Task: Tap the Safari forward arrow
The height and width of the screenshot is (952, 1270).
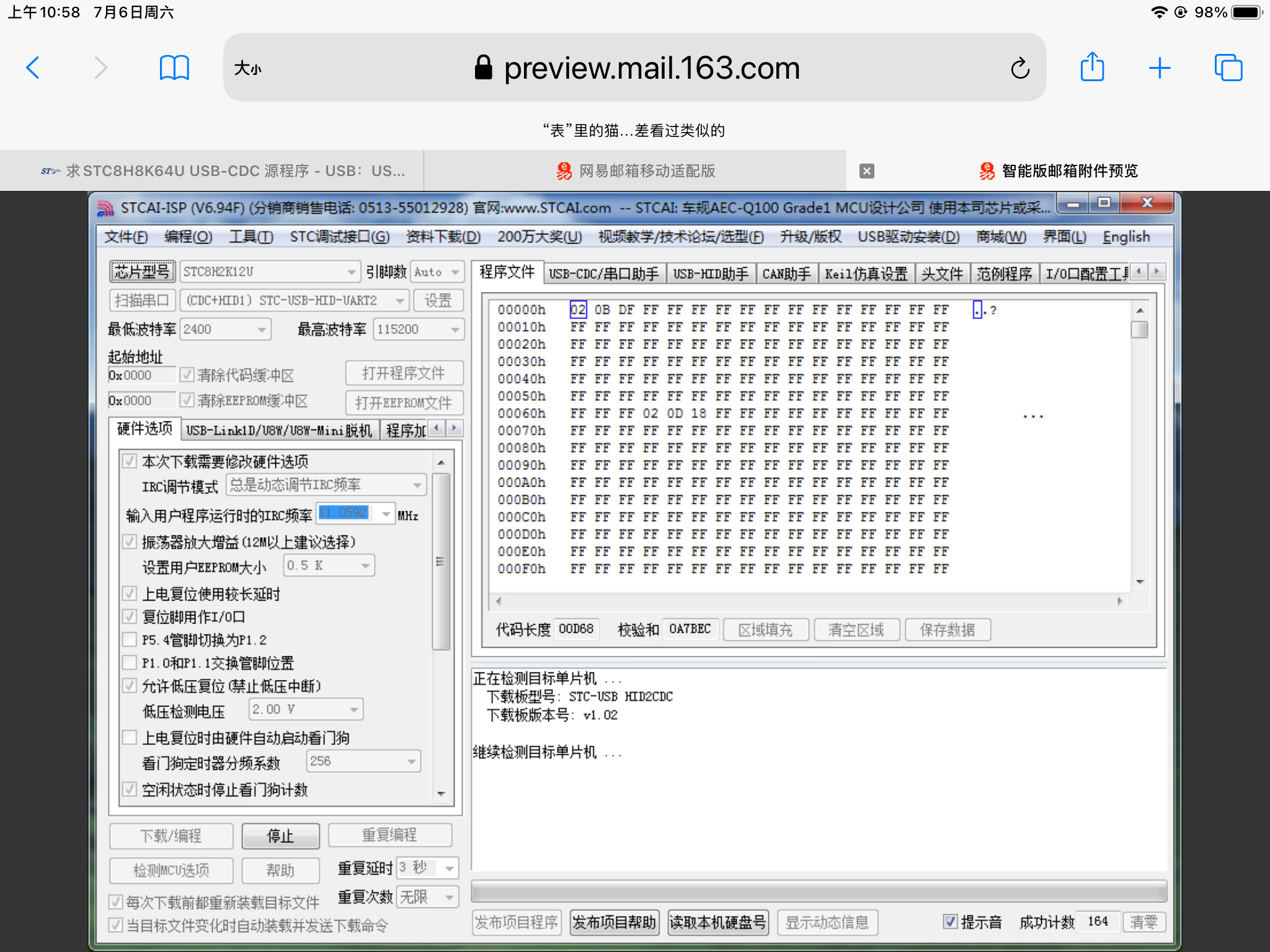Action: coord(100,68)
